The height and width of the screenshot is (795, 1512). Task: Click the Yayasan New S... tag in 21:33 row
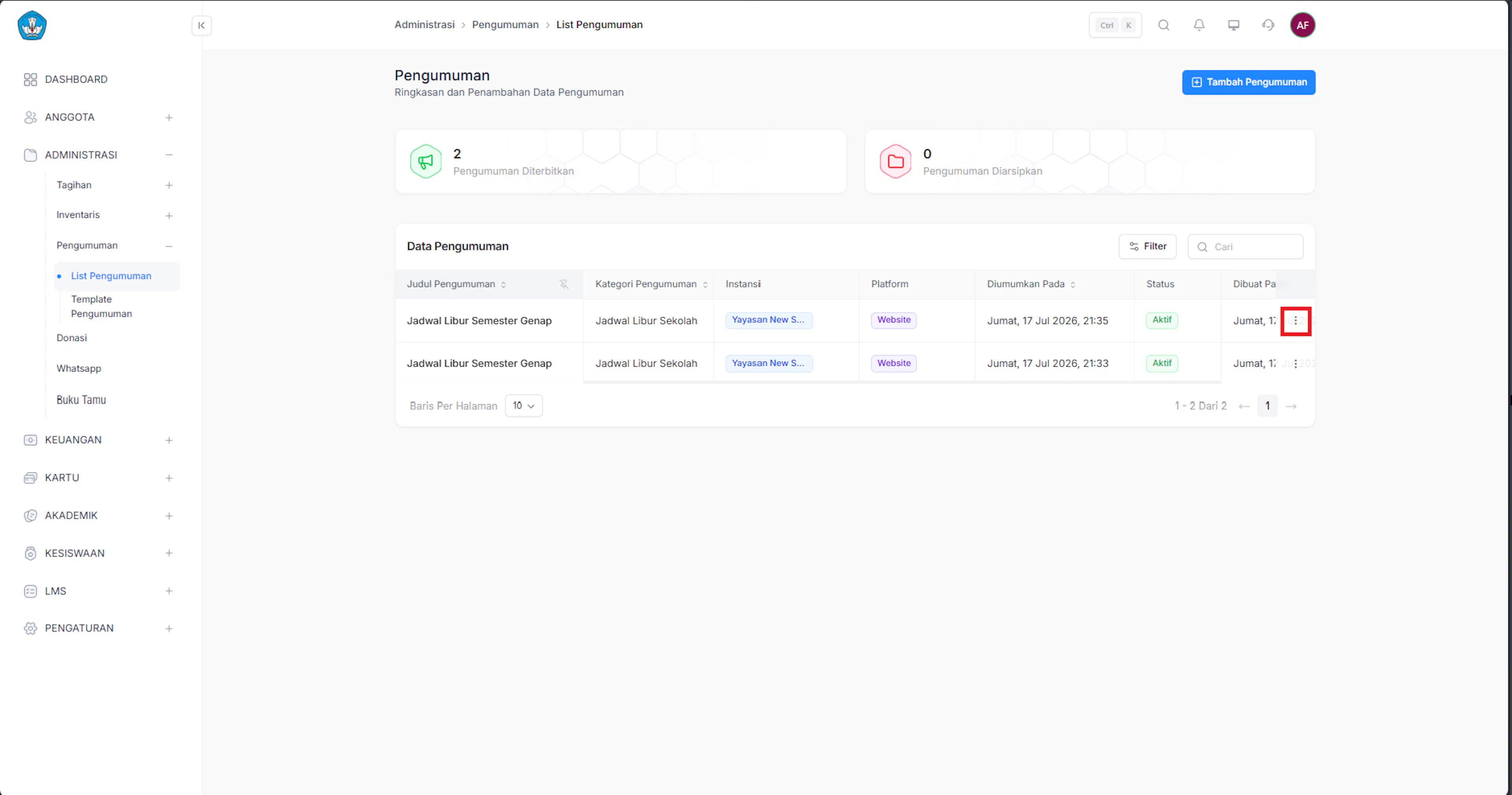(x=768, y=364)
